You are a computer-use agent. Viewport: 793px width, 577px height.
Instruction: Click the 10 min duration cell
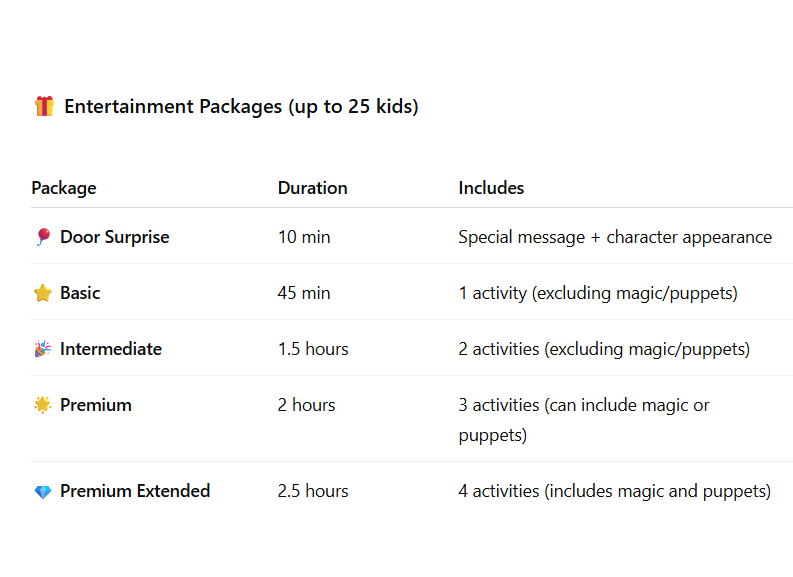click(304, 237)
